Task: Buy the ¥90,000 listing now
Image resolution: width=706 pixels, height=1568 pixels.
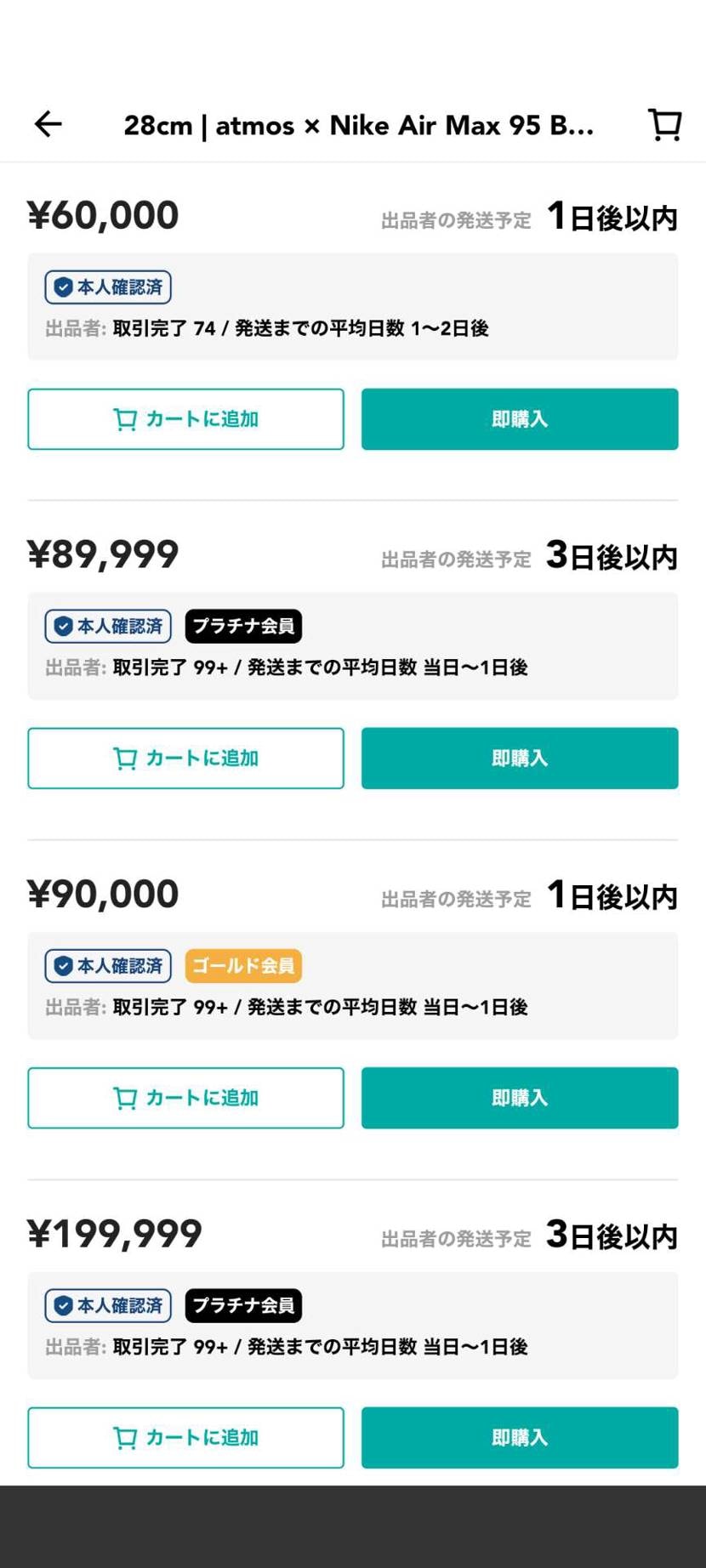Action: [x=519, y=1098]
